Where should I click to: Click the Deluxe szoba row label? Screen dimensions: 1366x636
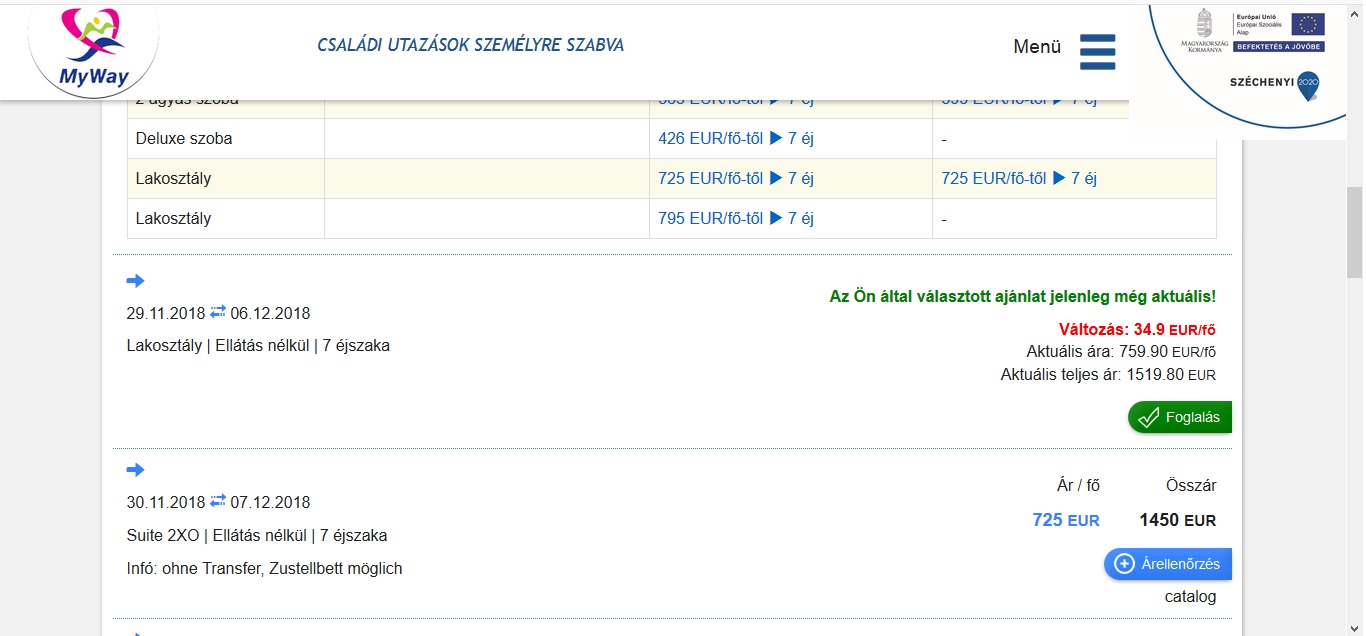pos(184,139)
